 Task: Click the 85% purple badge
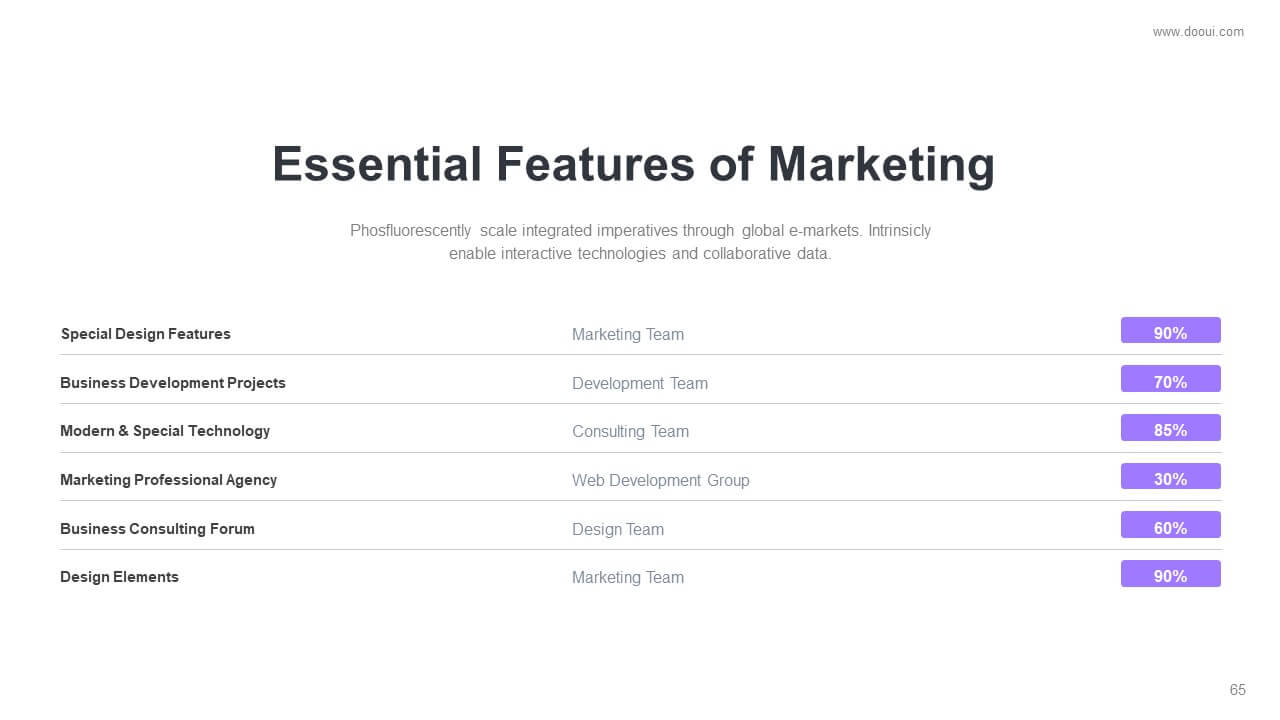pos(1170,428)
